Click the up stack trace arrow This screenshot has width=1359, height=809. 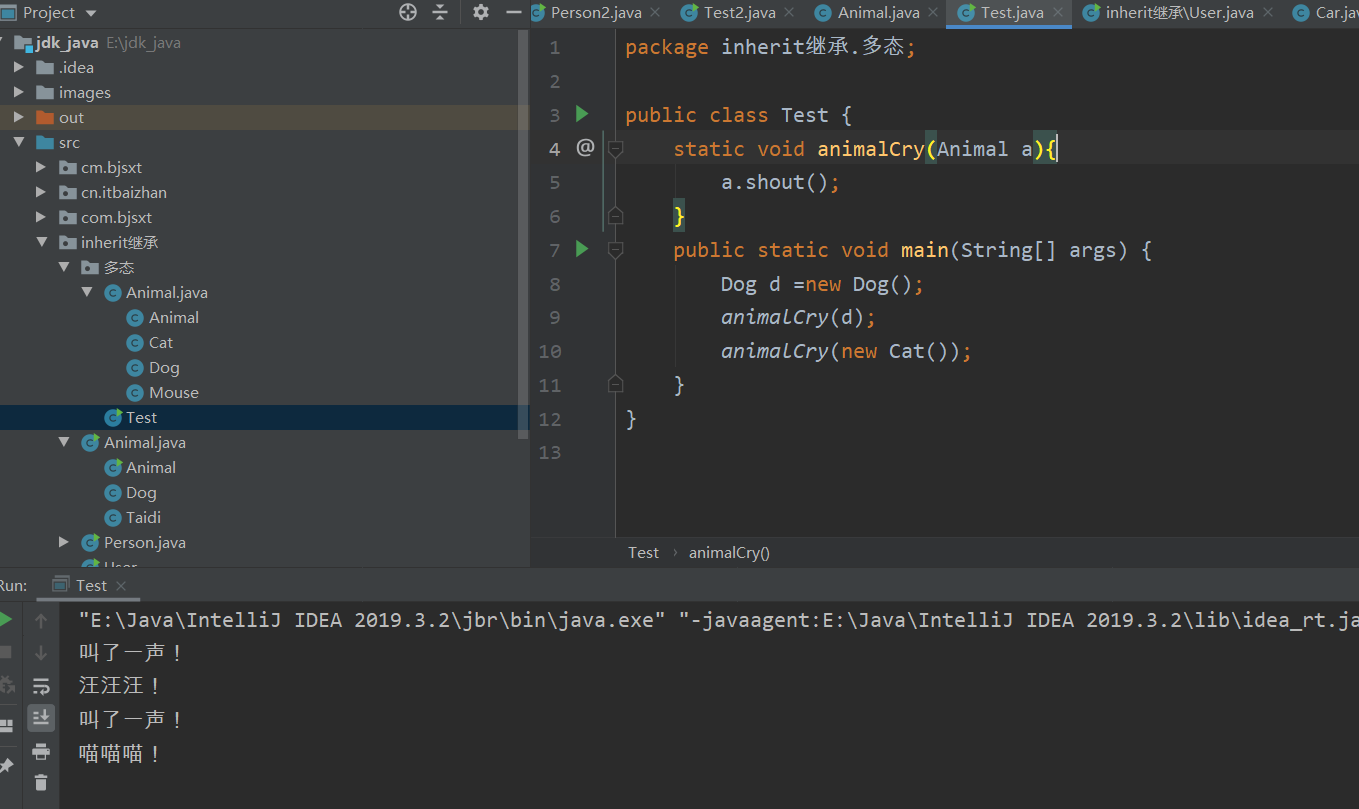pyautogui.click(x=41, y=621)
